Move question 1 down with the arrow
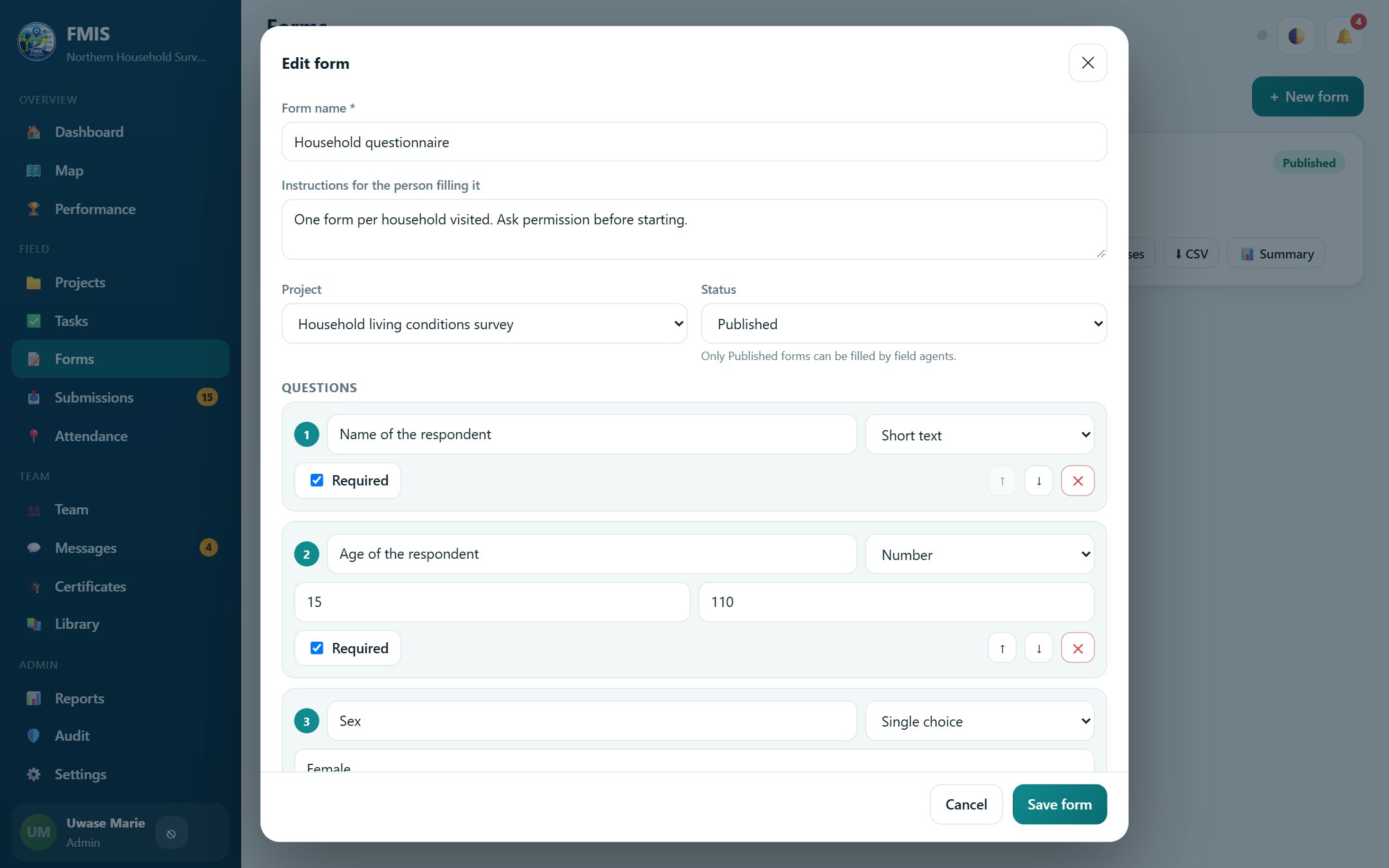This screenshot has width=1389, height=868. [x=1039, y=481]
